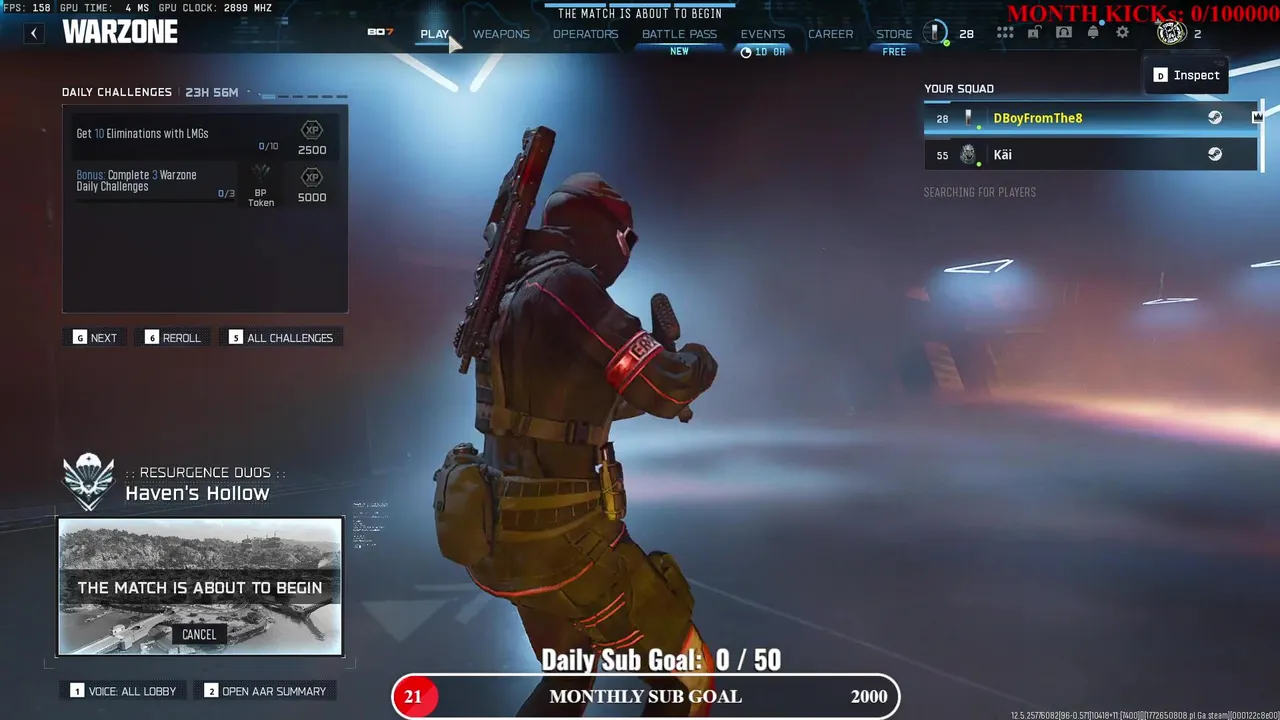This screenshot has width=1280, height=720.
Task: Open the EVENTS tab
Action: pyautogui.click(x=762, y=34)
